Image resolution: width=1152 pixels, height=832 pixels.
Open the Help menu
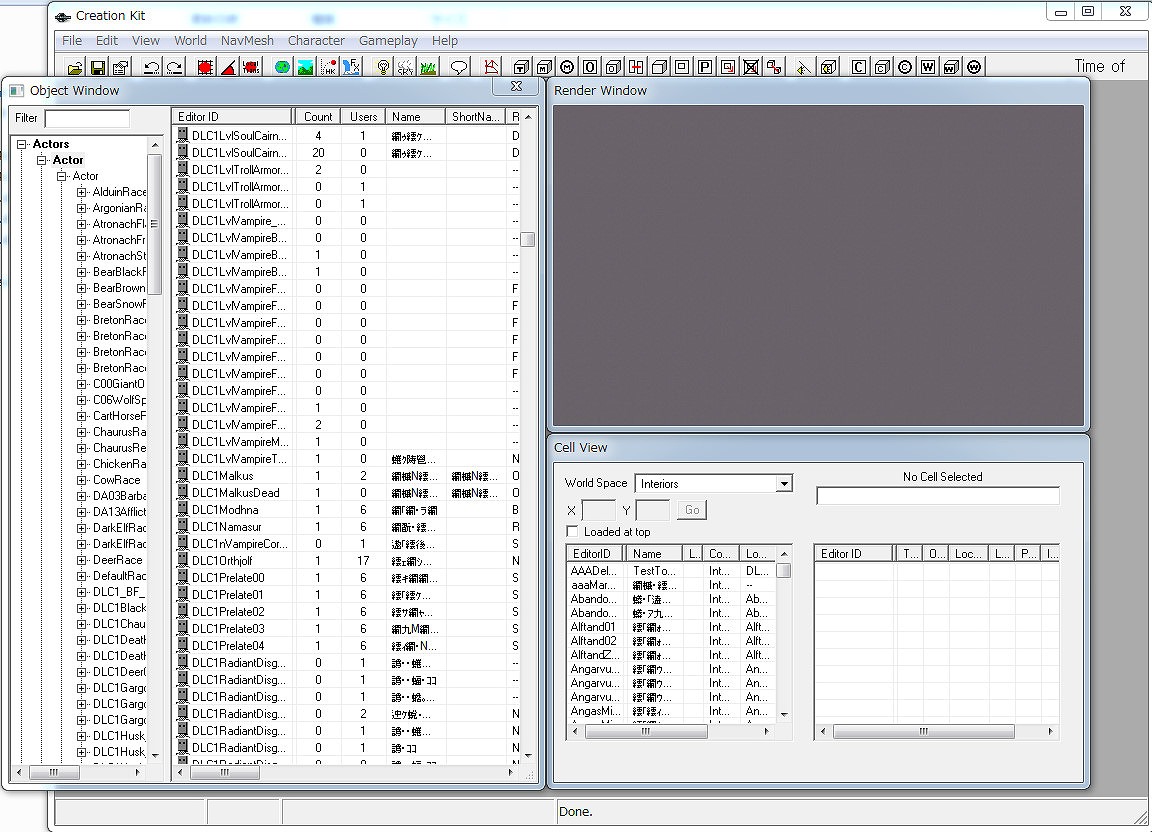(444, 40)
